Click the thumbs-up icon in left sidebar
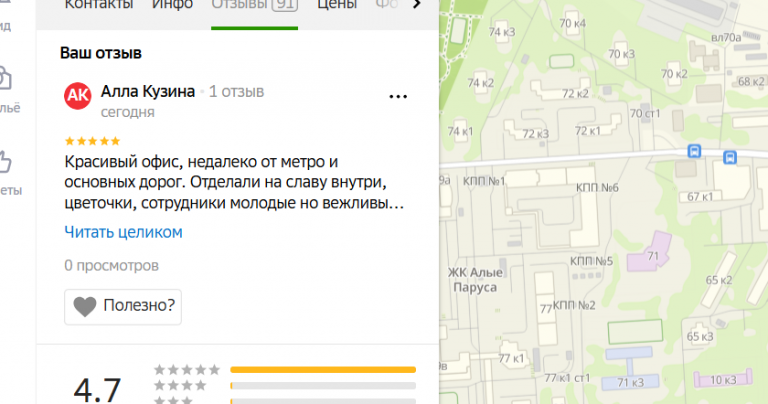 [x=4, y=162]
